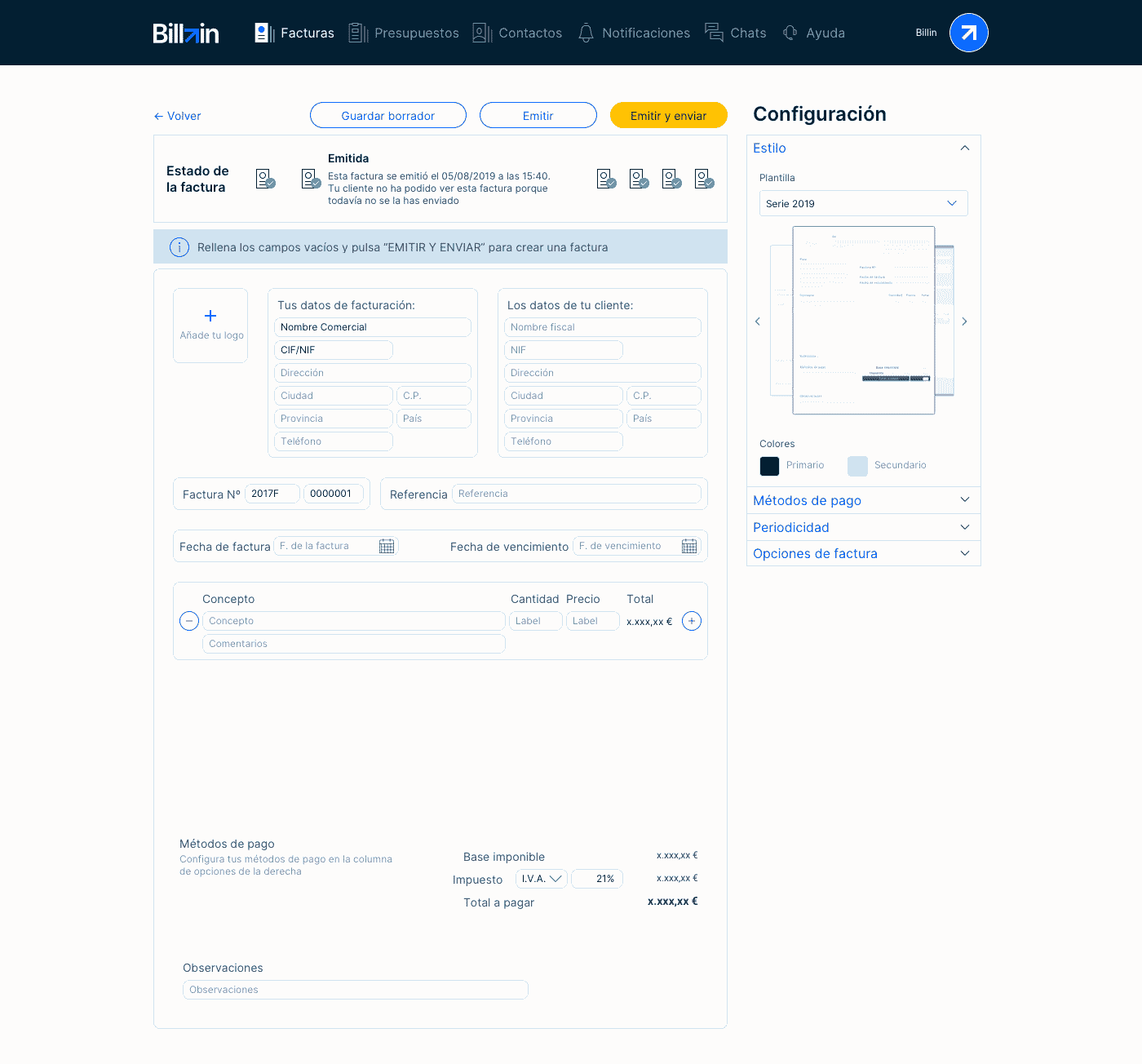
Task: Collapse the Estilo section
Action: (864, 149)
